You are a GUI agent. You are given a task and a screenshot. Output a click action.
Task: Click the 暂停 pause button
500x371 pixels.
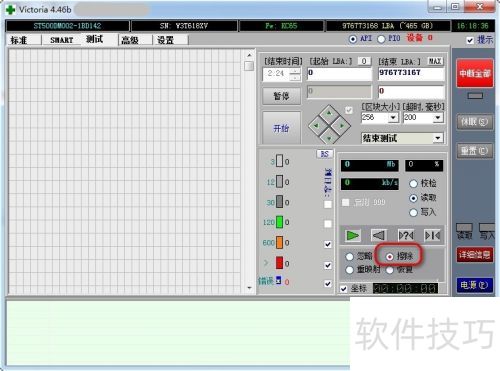281,96
